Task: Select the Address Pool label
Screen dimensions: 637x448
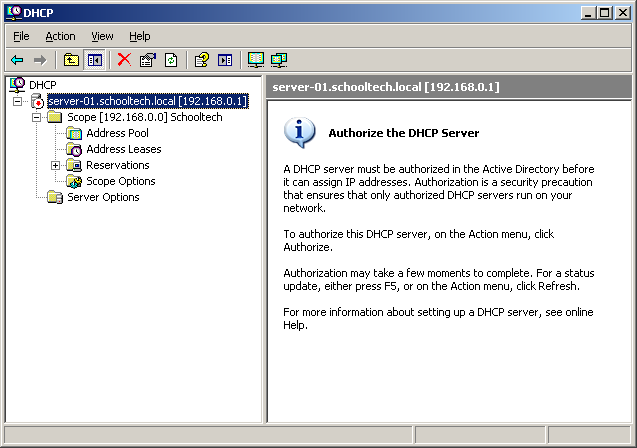Action: (x=117, y=133)
